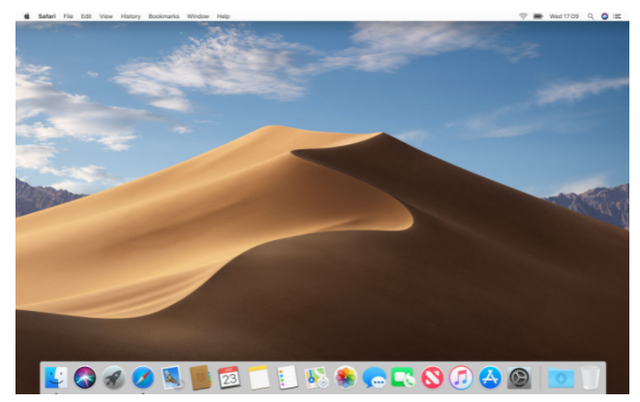The image size is (640, 402).
Task: Launch iTunes from the Dock
Action: pos(461,378)
